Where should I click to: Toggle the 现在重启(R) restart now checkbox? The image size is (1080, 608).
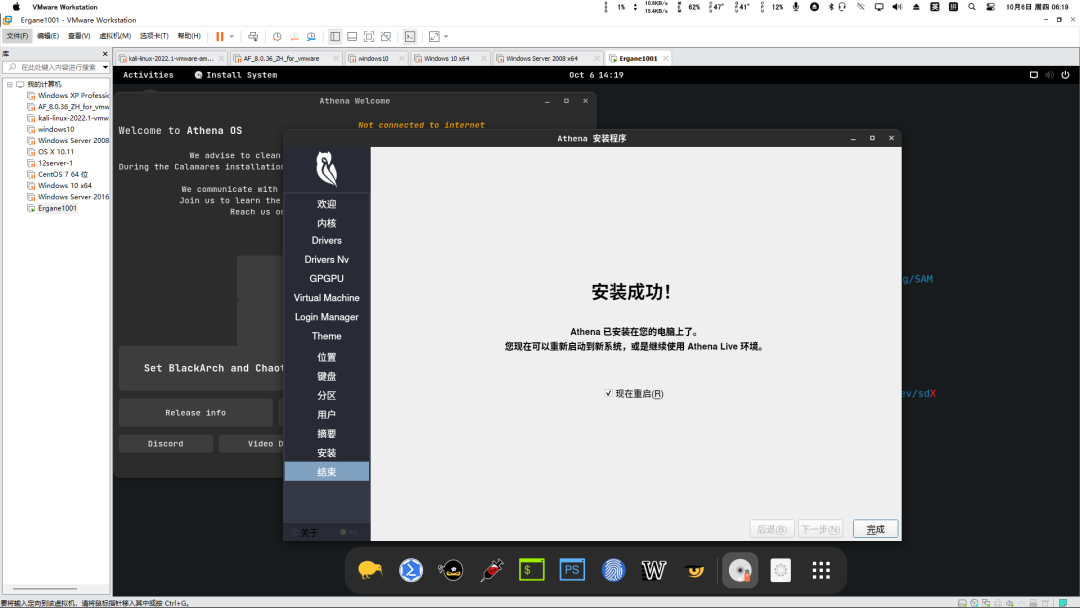[608, 393]
